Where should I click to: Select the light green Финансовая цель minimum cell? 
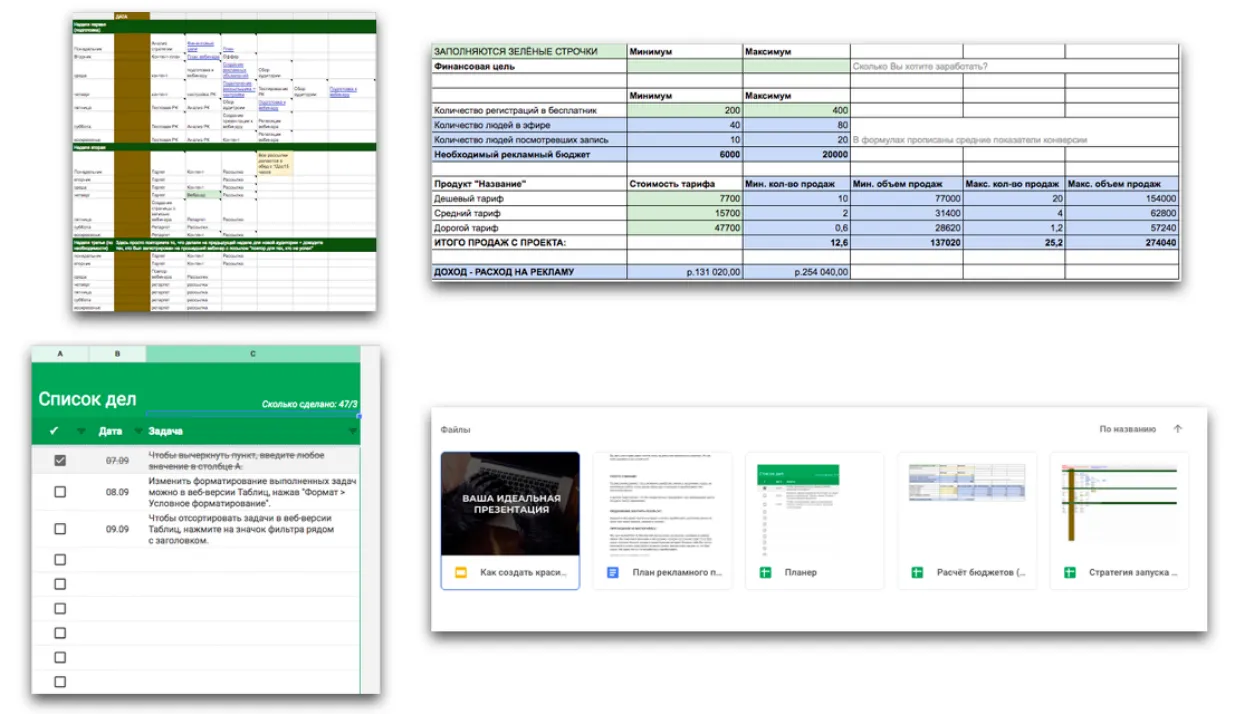[x=685, y=66]
